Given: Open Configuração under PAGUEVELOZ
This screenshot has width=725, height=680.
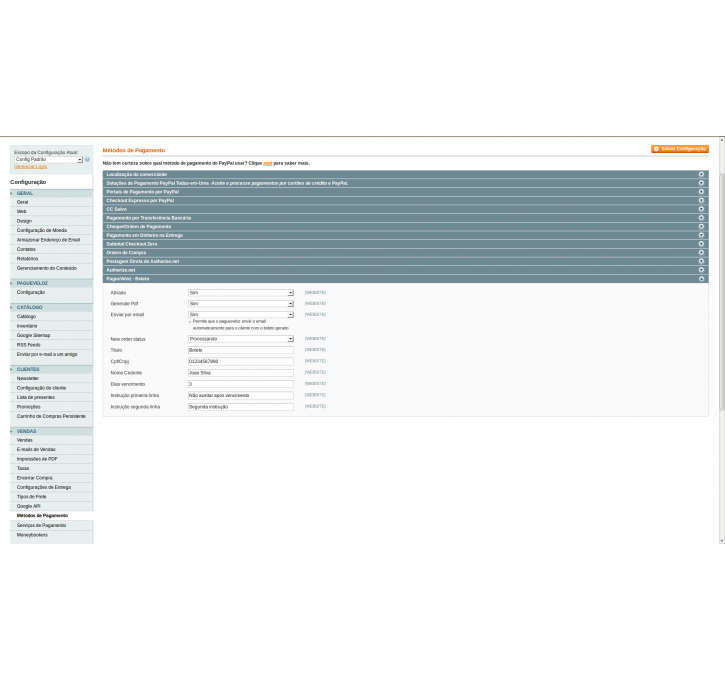Looking at the screenshot, I should click(x=31, y=292).
